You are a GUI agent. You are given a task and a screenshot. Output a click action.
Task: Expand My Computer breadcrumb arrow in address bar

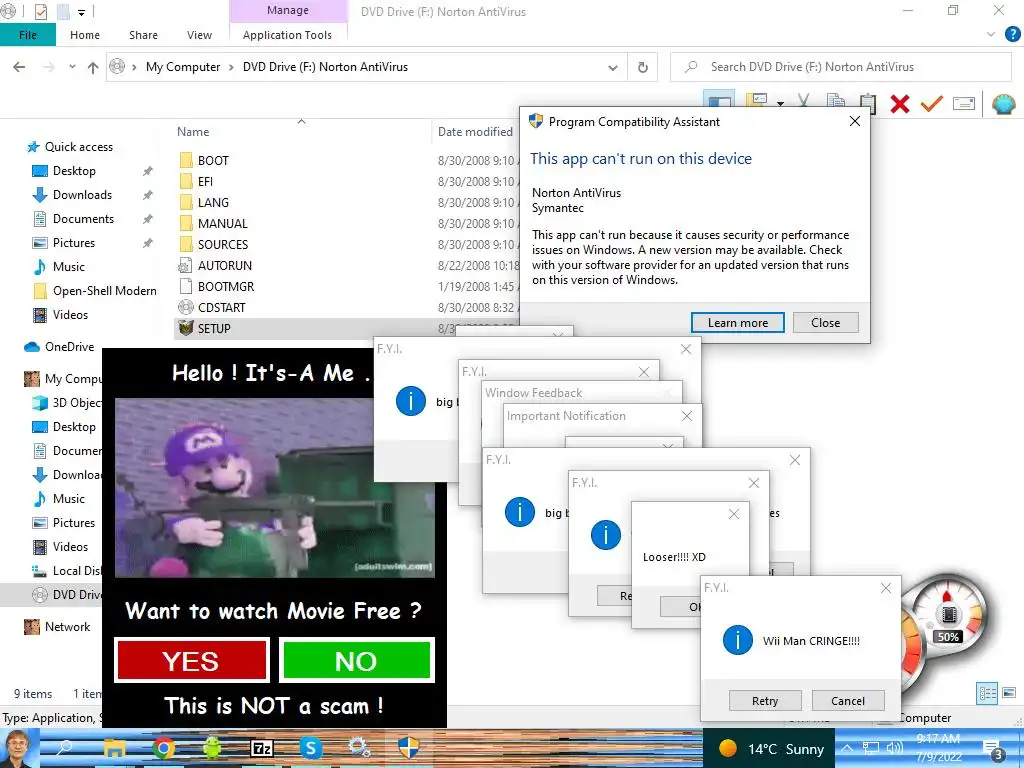[231, 67]
